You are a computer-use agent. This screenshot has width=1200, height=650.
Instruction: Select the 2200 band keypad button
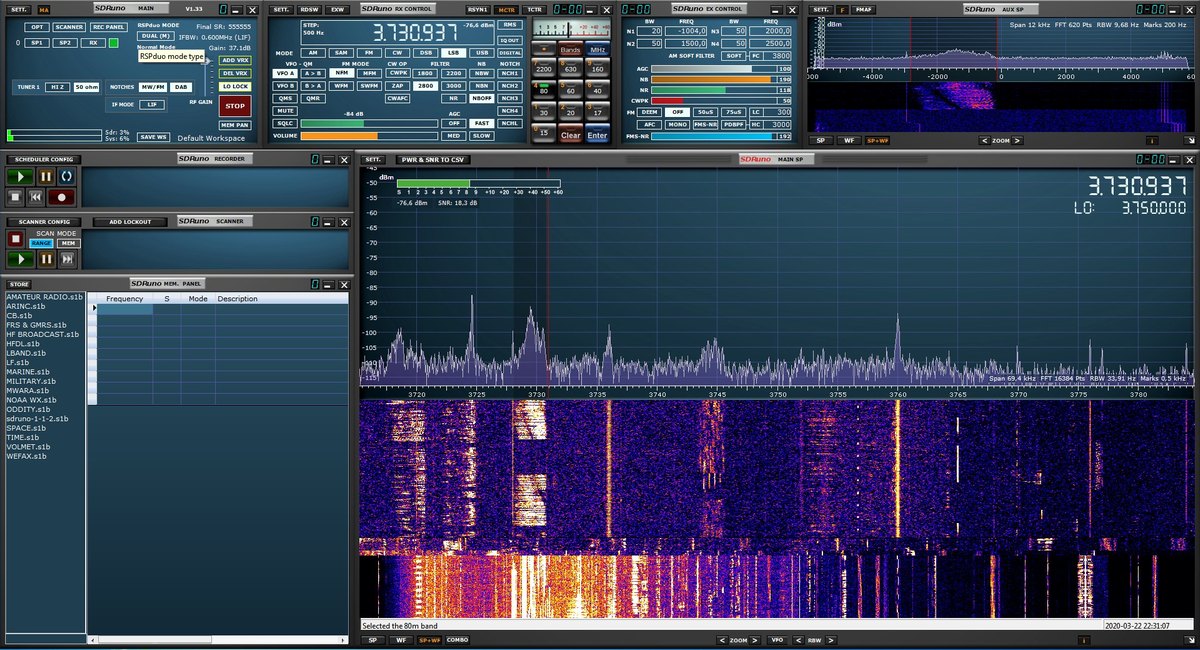click(x=543, y=69)
